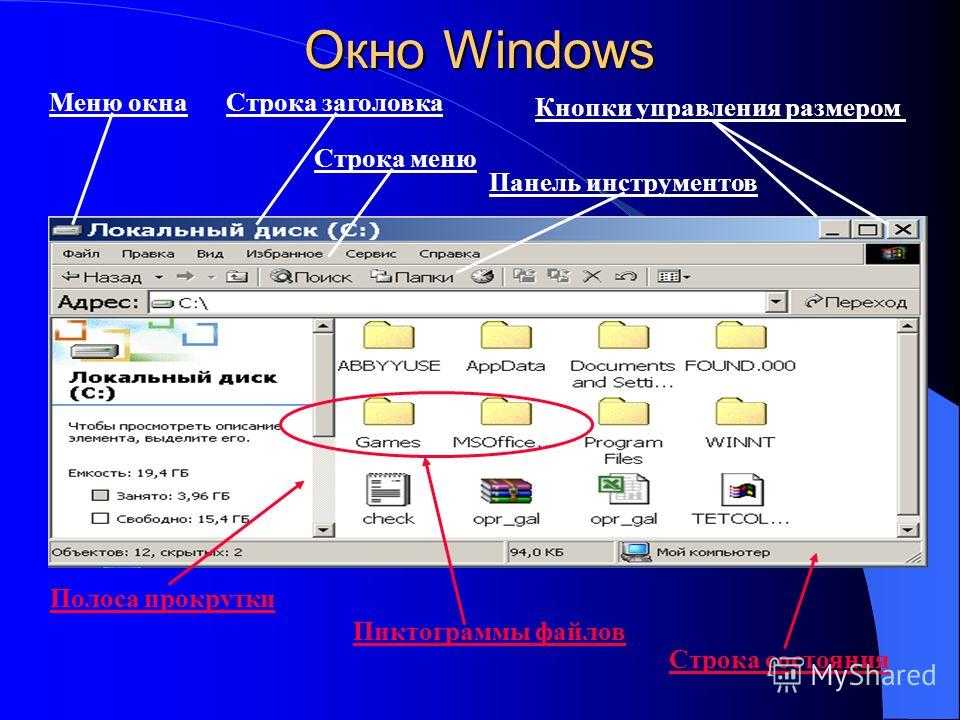The width and height of the screenshot is (960, 720).
Task: Click the History icon next to Папки
Action: point(483,276)
